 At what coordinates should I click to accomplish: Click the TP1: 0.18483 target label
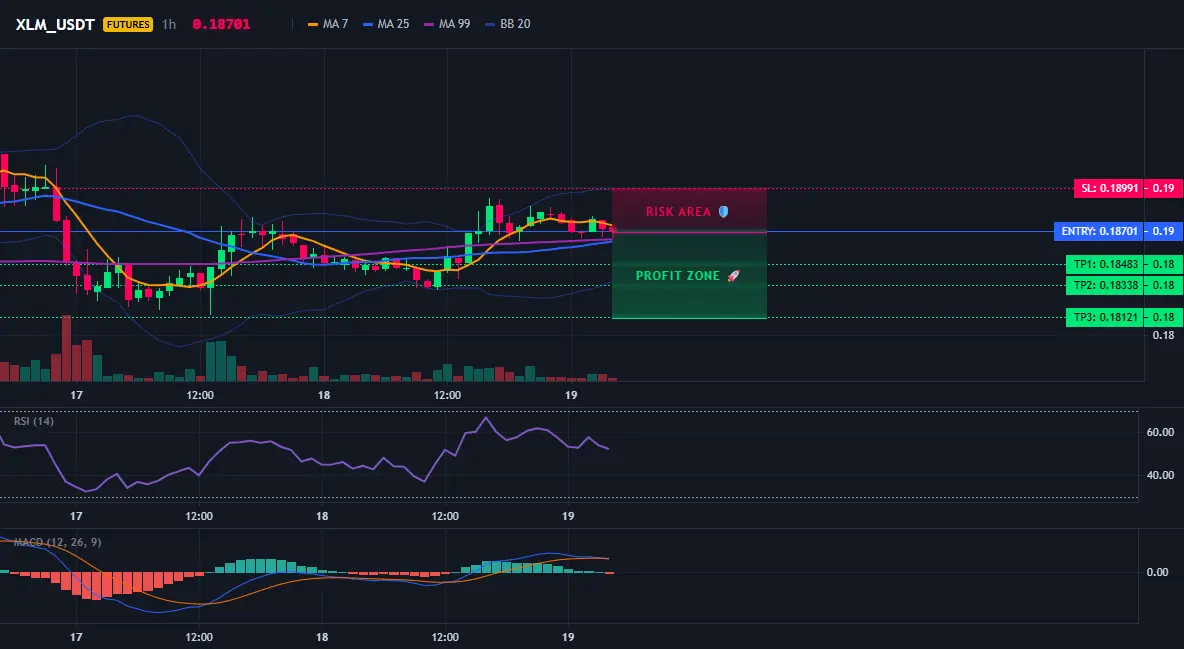1103,264
